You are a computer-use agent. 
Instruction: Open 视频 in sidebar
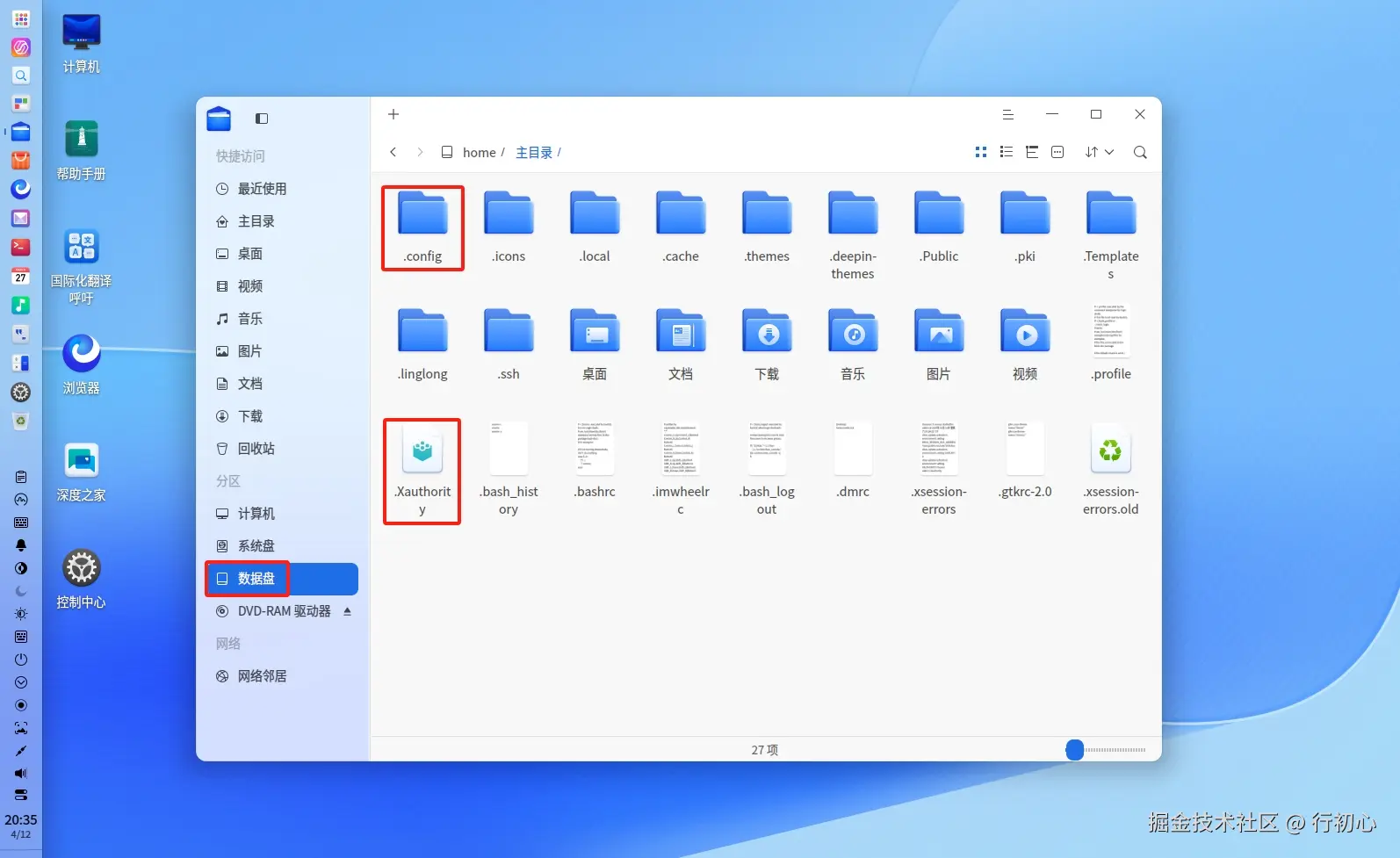coord(282,286)
